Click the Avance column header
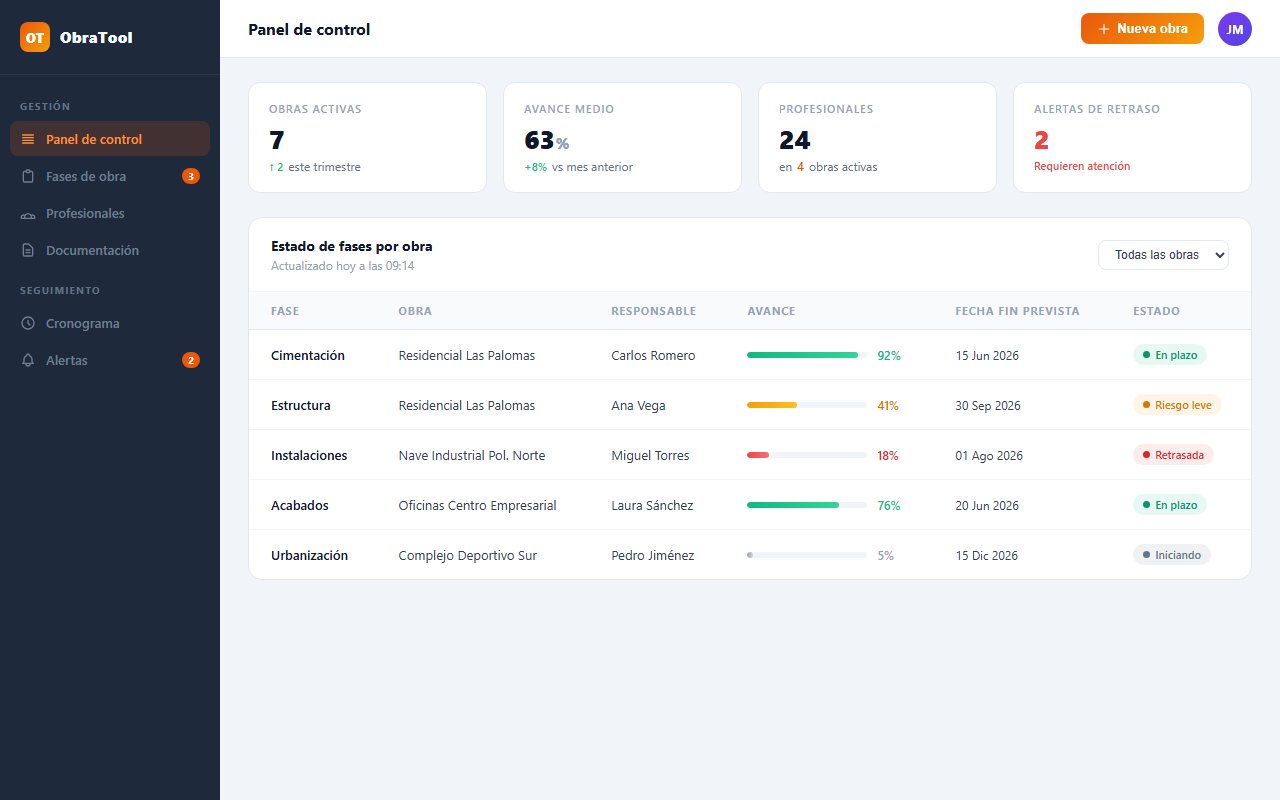 pos(771,311)
